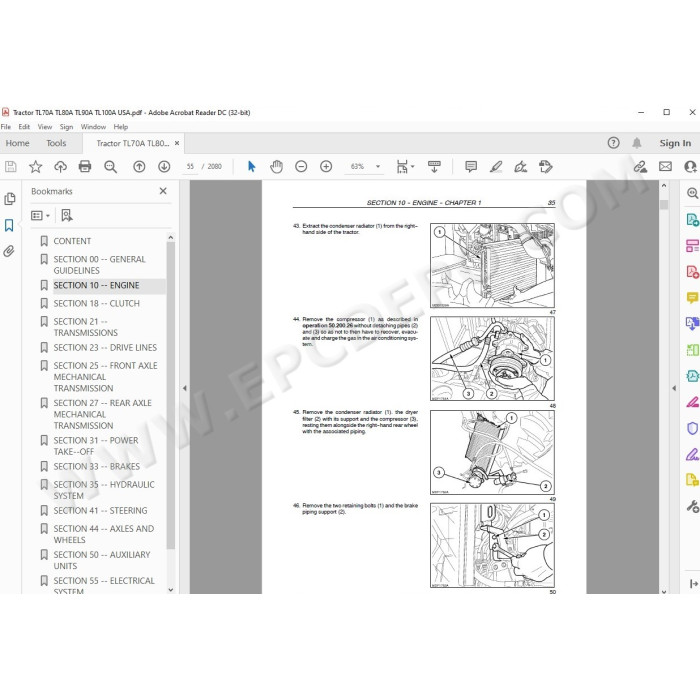Screen dimensions: 700x700
Task: Click document scrollbar down arrow
Action: click(664, 592)
